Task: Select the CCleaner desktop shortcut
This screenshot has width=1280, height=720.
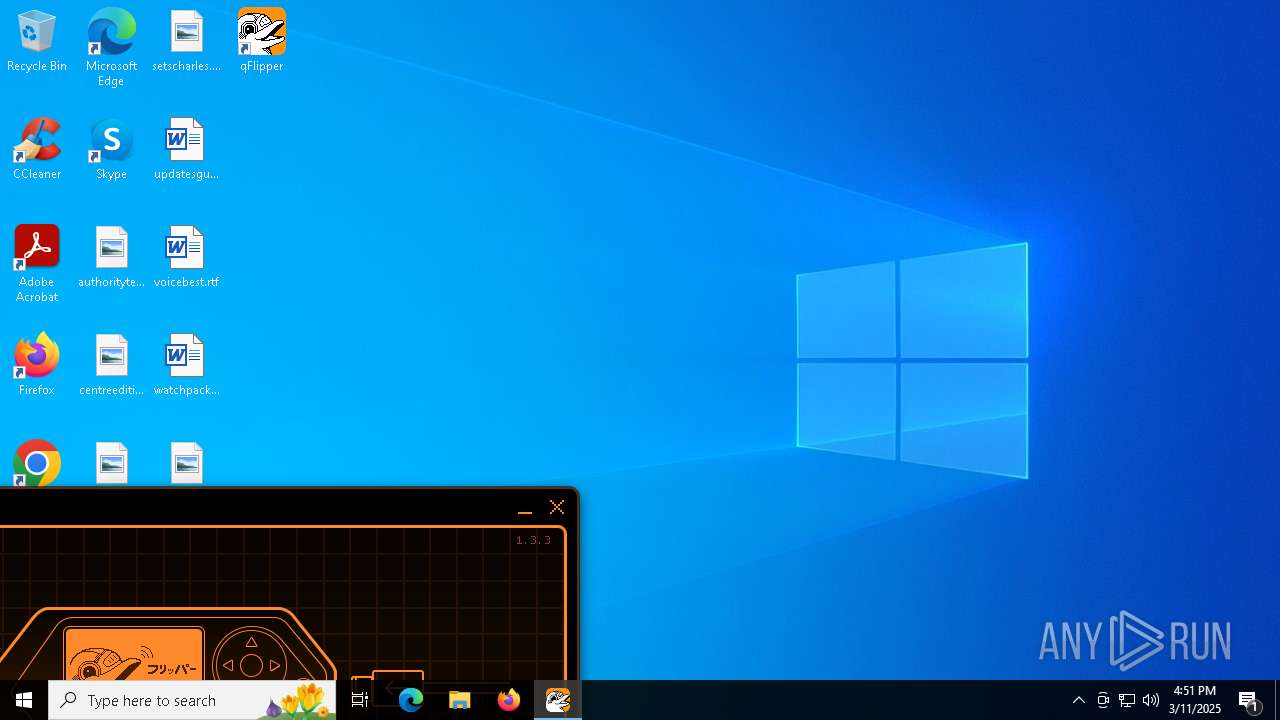Action: click(x=37, y=150)
